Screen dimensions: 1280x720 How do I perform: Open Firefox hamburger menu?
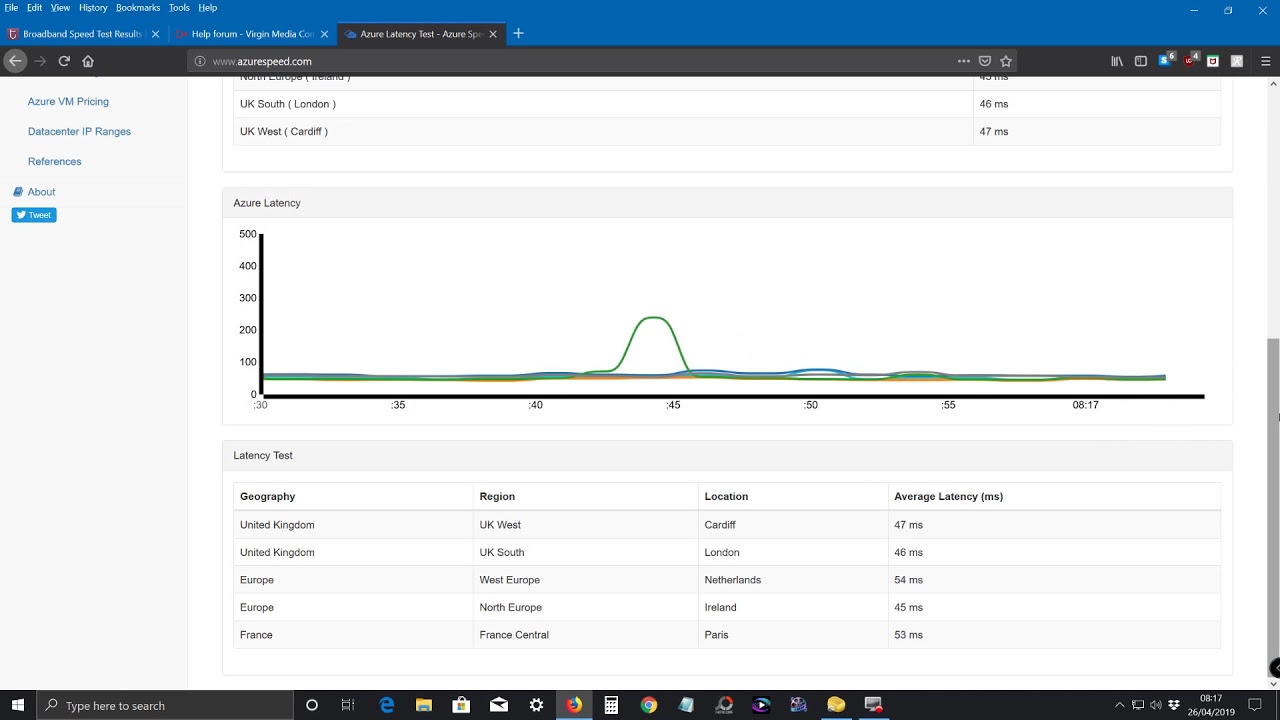click(1265, 61)
